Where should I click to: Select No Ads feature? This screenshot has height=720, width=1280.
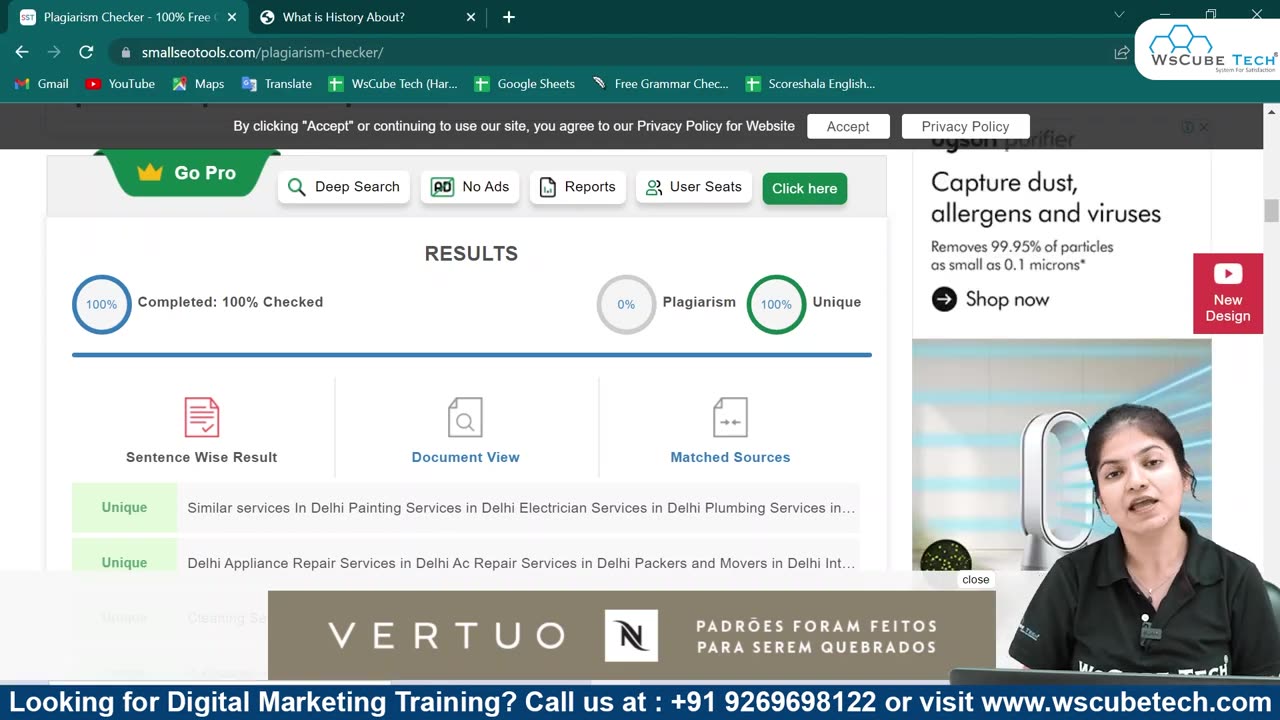click(x=470, y=187)
